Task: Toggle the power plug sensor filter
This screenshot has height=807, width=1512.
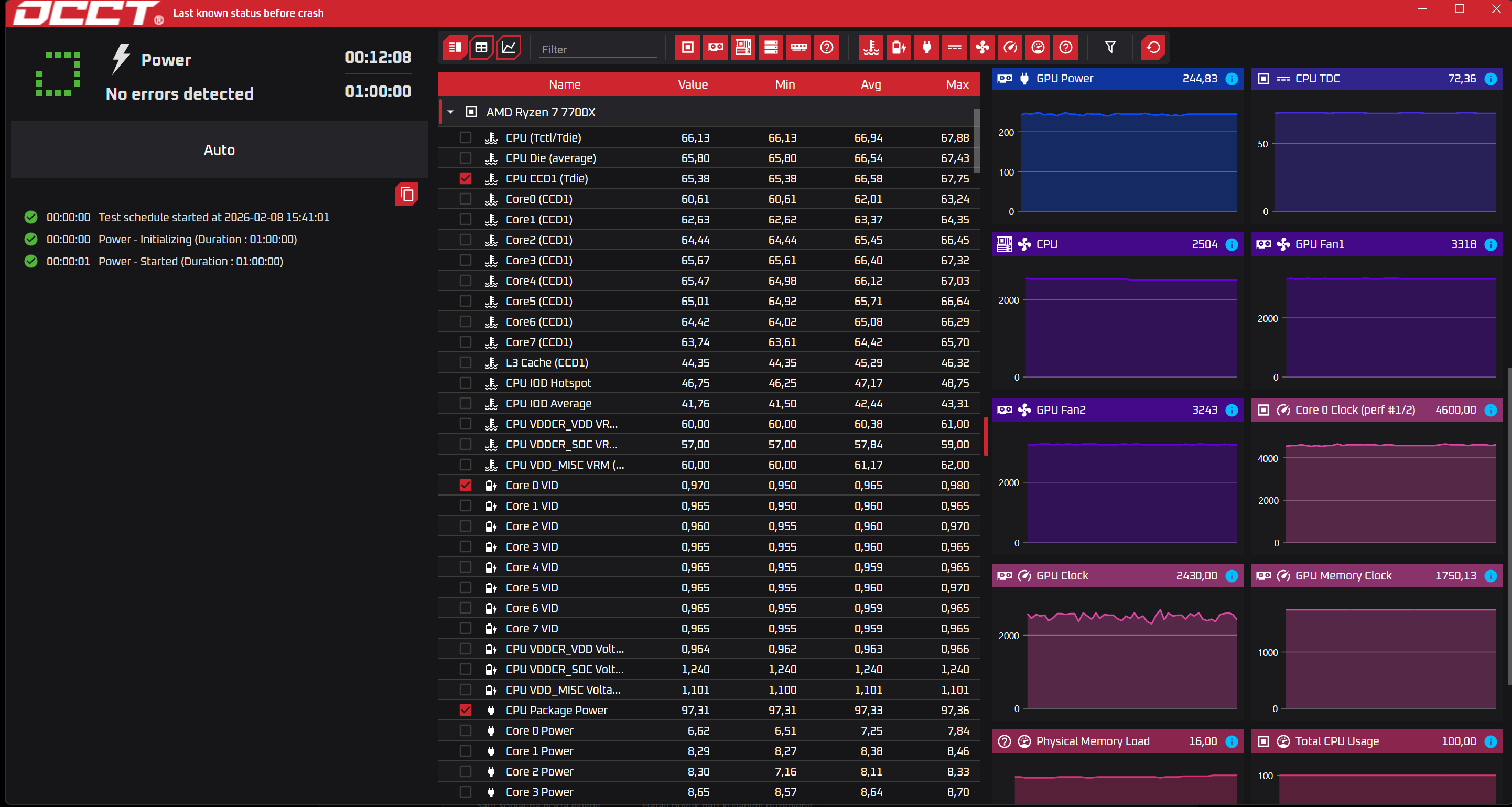Action: click(x=927, y=48)
